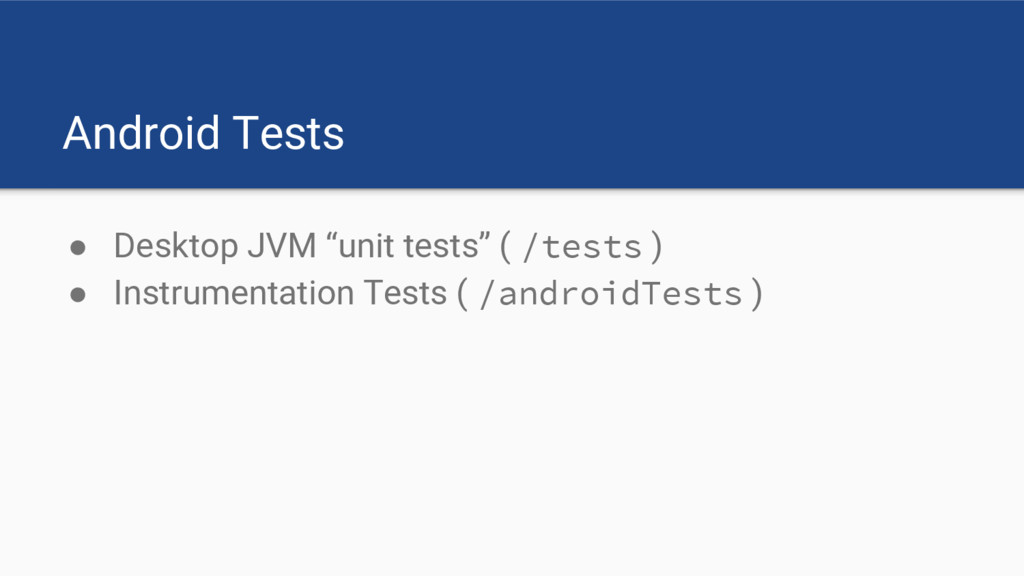
Task: Click the "/androidTests" monospace path text
Action: point(610,294)
